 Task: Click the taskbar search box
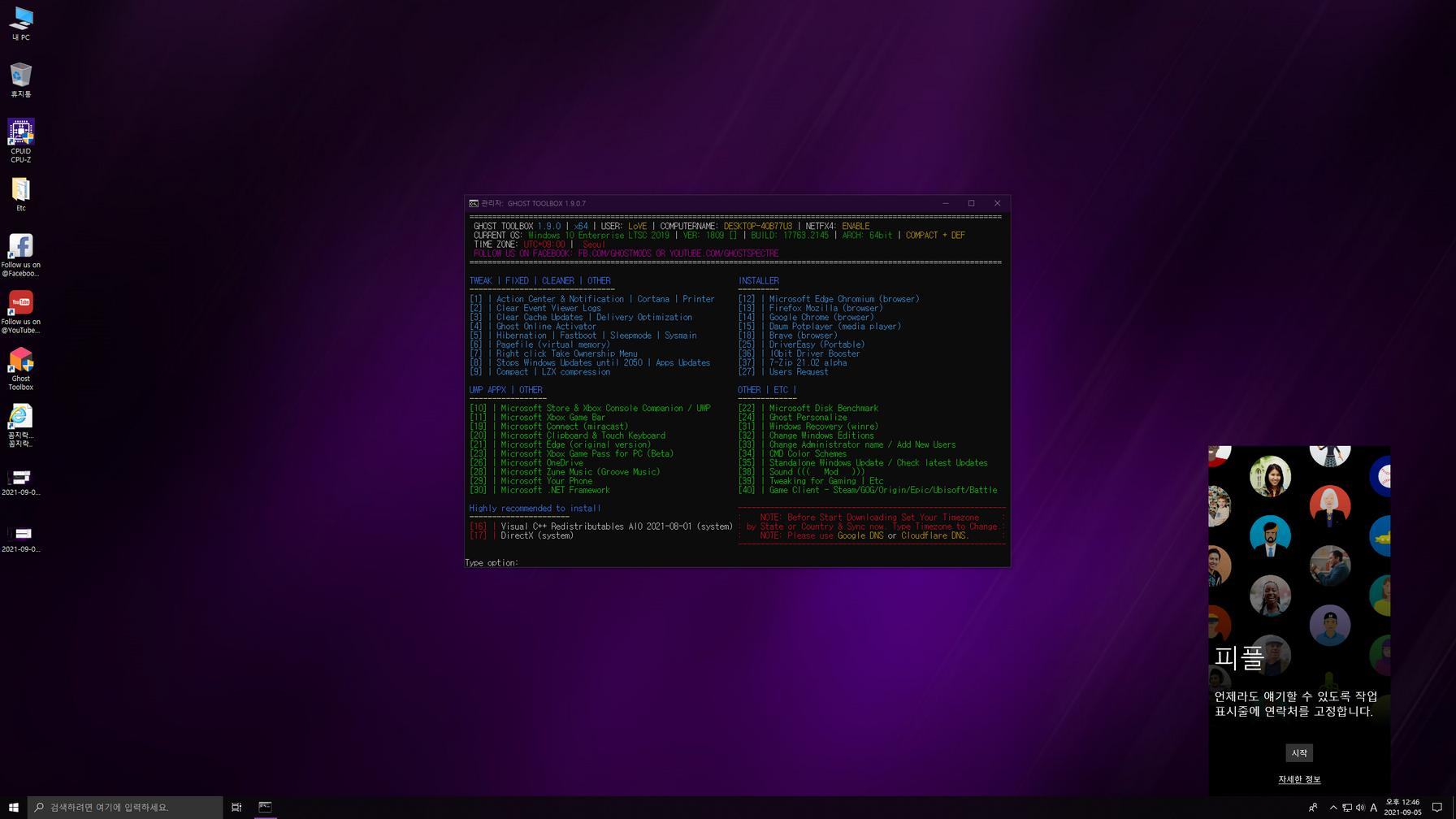point(125,807)
